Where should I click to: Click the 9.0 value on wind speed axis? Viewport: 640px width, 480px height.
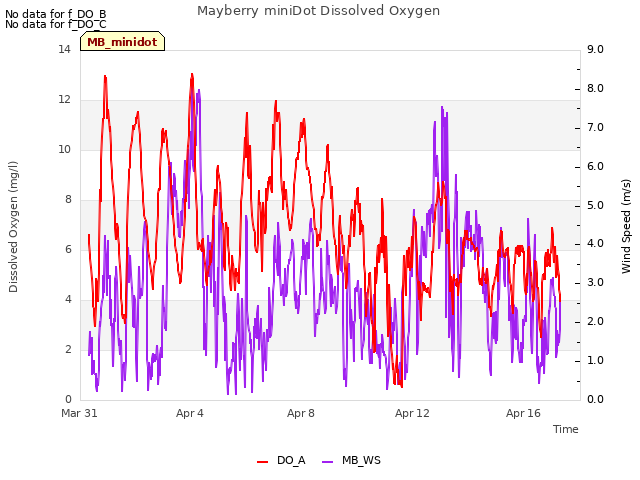click(596, 50)
